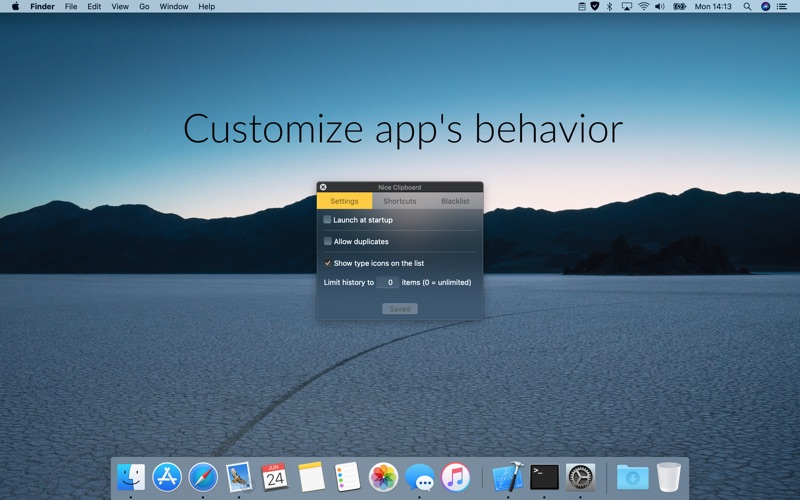This screenshot has height=500, width=800.
Task: Enable the Launch at startup checkbox
Action: tap(327, 220)
